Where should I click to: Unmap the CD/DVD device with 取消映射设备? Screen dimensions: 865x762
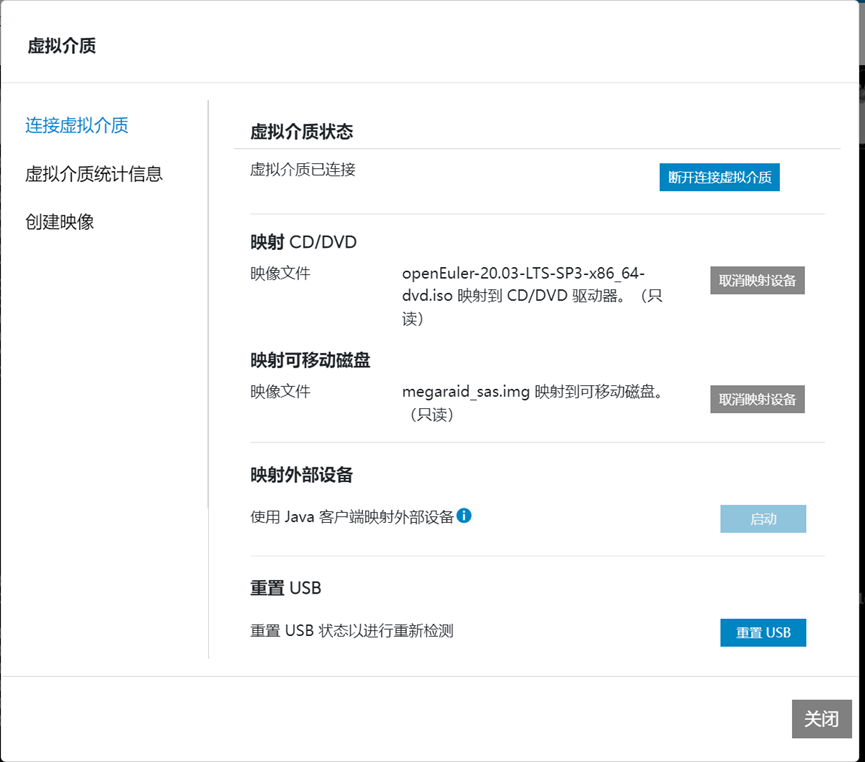click(x=757, y=280)
